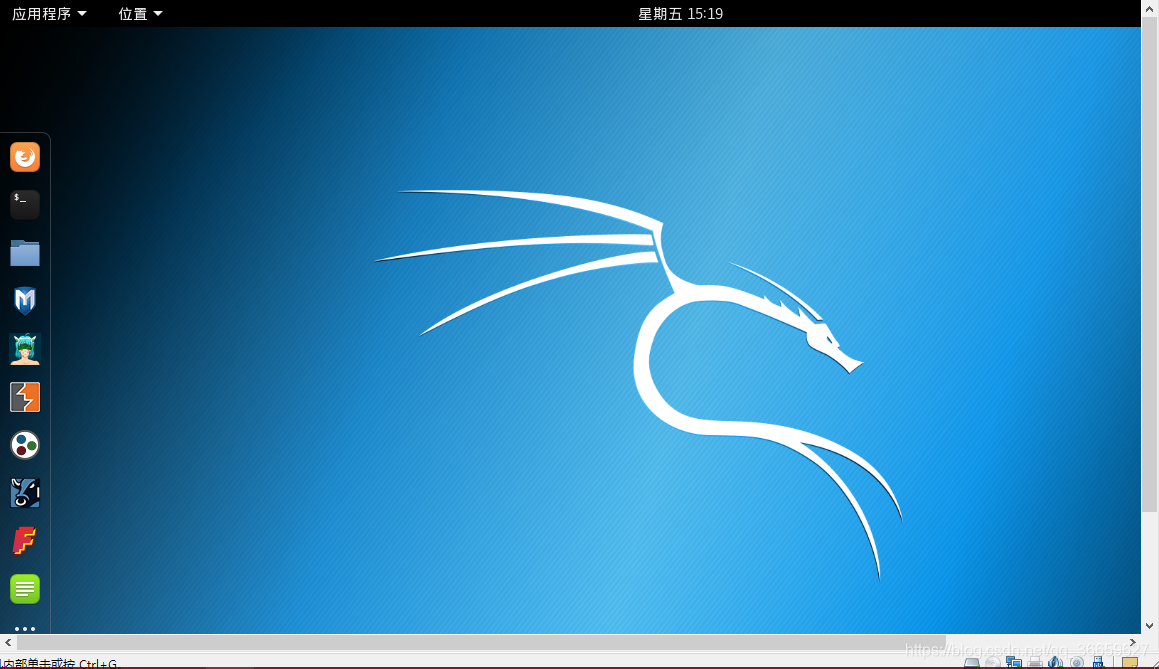The width and height of the screenshot is (1159, 669).
Task: Open the clock showing 星期五 15:19
Action: tap(680, 13)
